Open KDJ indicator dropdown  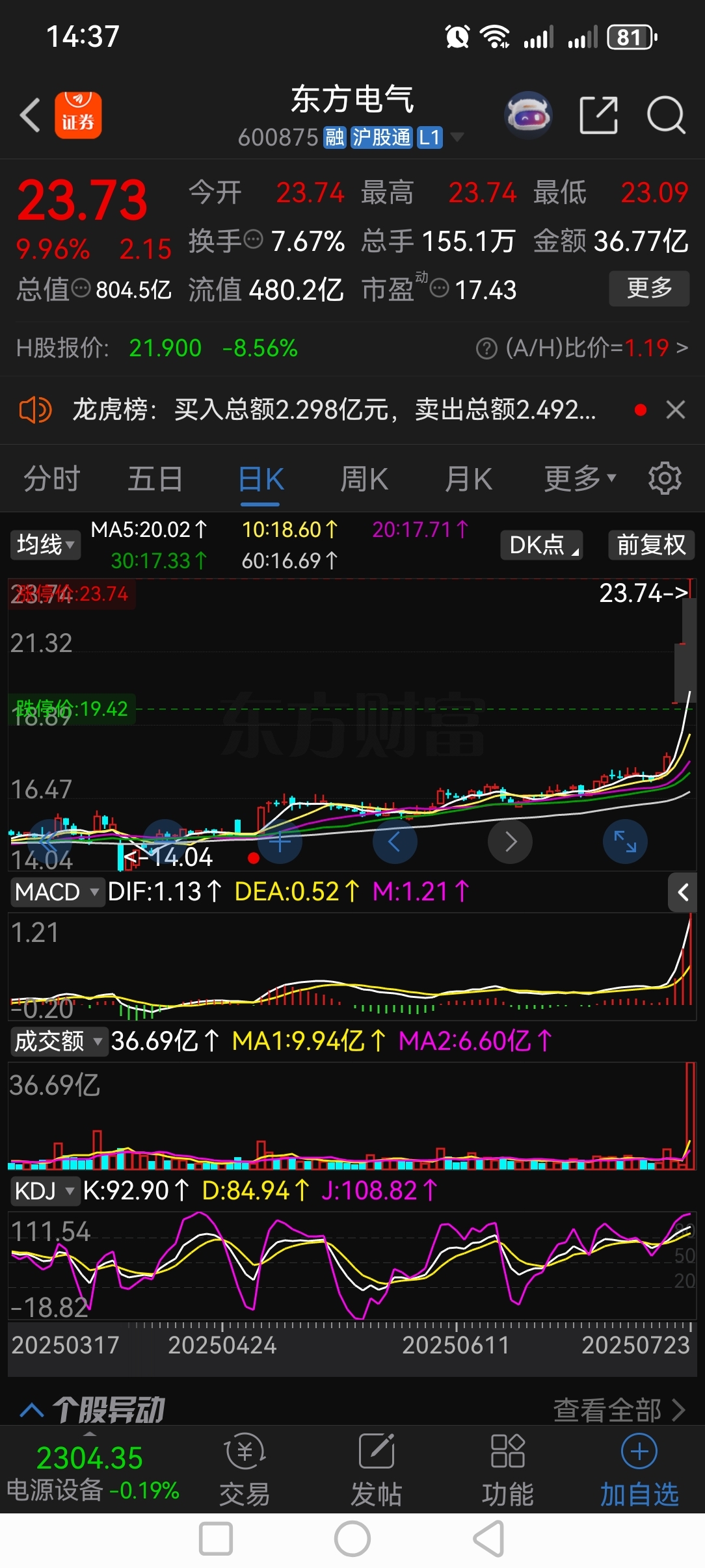pyautogui.click(x=44, y=1191)
